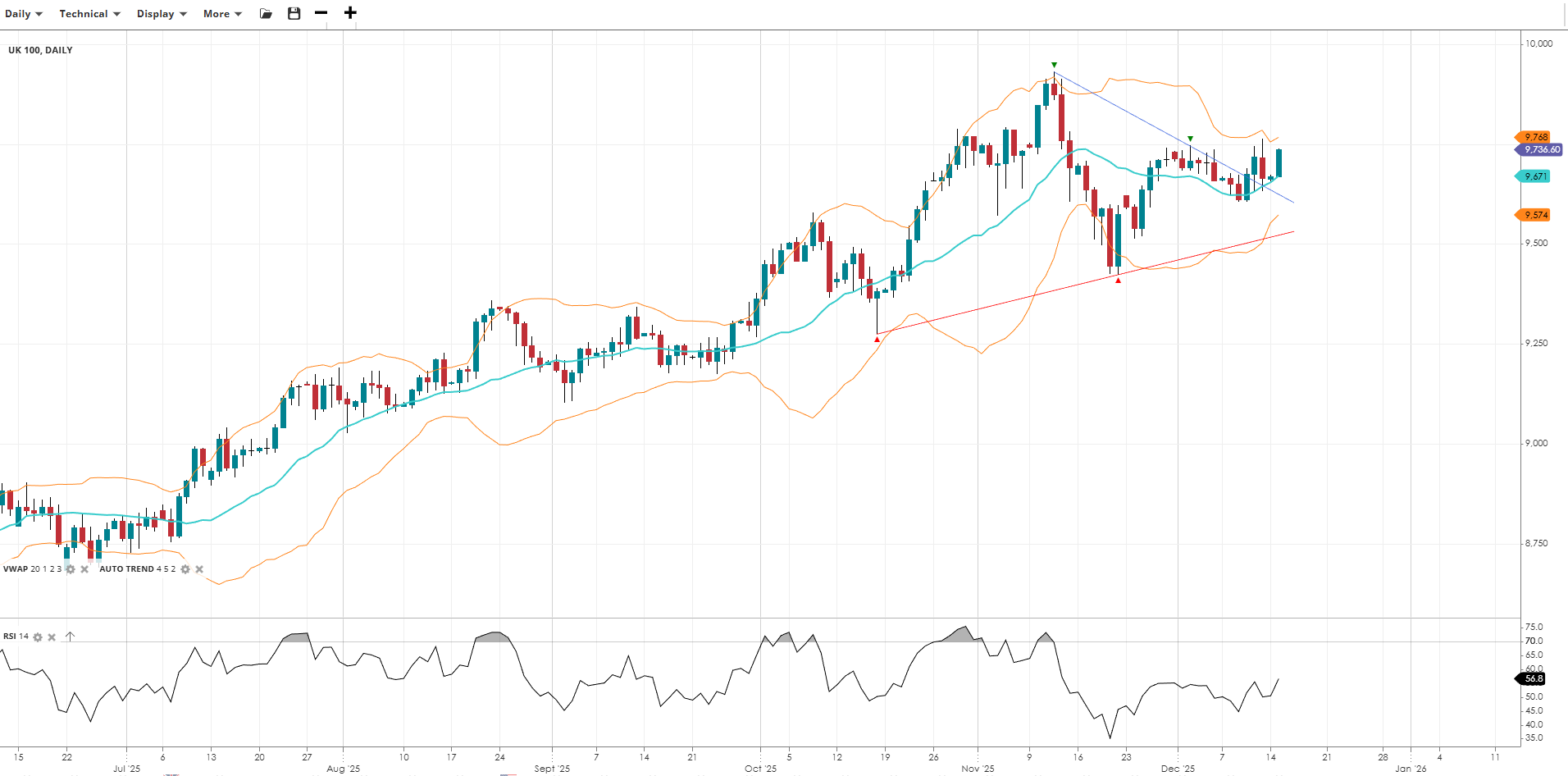Screen dimensions: 1568x776
Task: Open RSI 14 settings gear
Action: [x=38, y=637]
